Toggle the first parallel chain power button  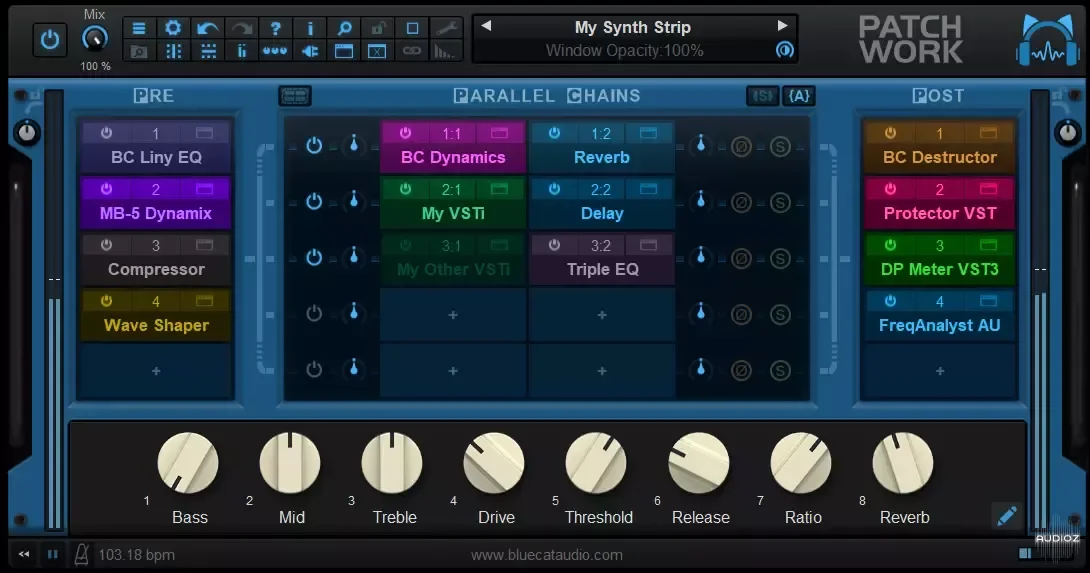point(314,145)
